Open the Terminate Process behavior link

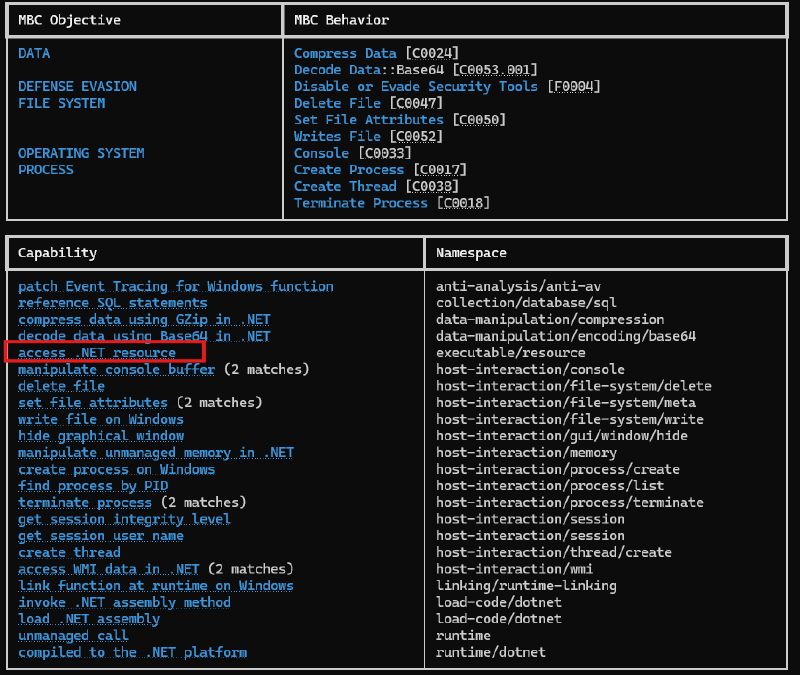[361, 204]
